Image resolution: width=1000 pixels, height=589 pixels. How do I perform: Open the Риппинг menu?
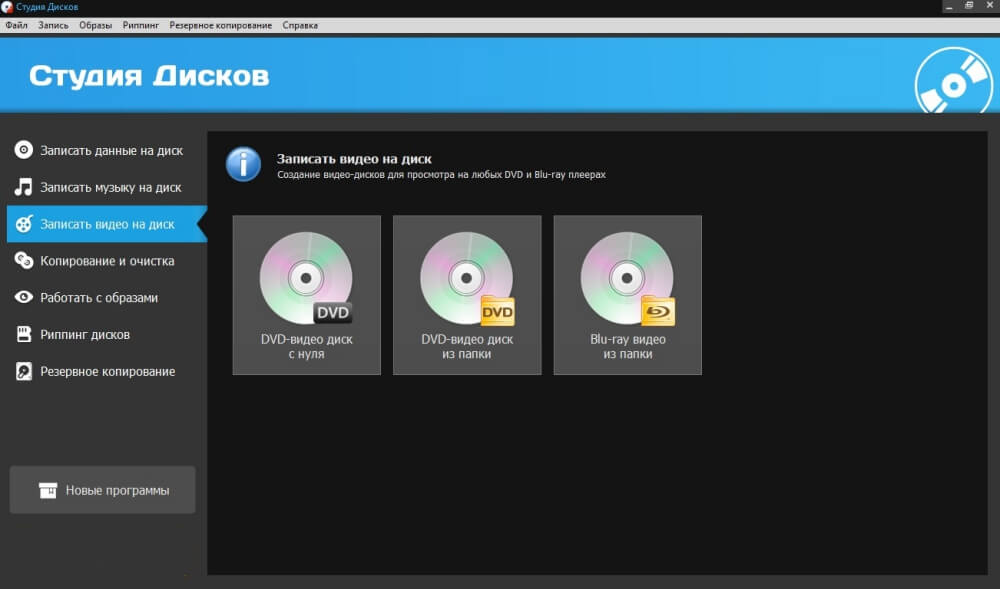point(141,25)
